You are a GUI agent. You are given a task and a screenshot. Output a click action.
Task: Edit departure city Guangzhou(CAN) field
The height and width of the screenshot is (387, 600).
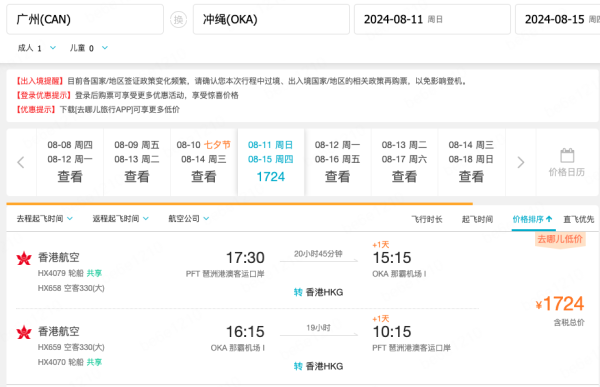(85, 20)
